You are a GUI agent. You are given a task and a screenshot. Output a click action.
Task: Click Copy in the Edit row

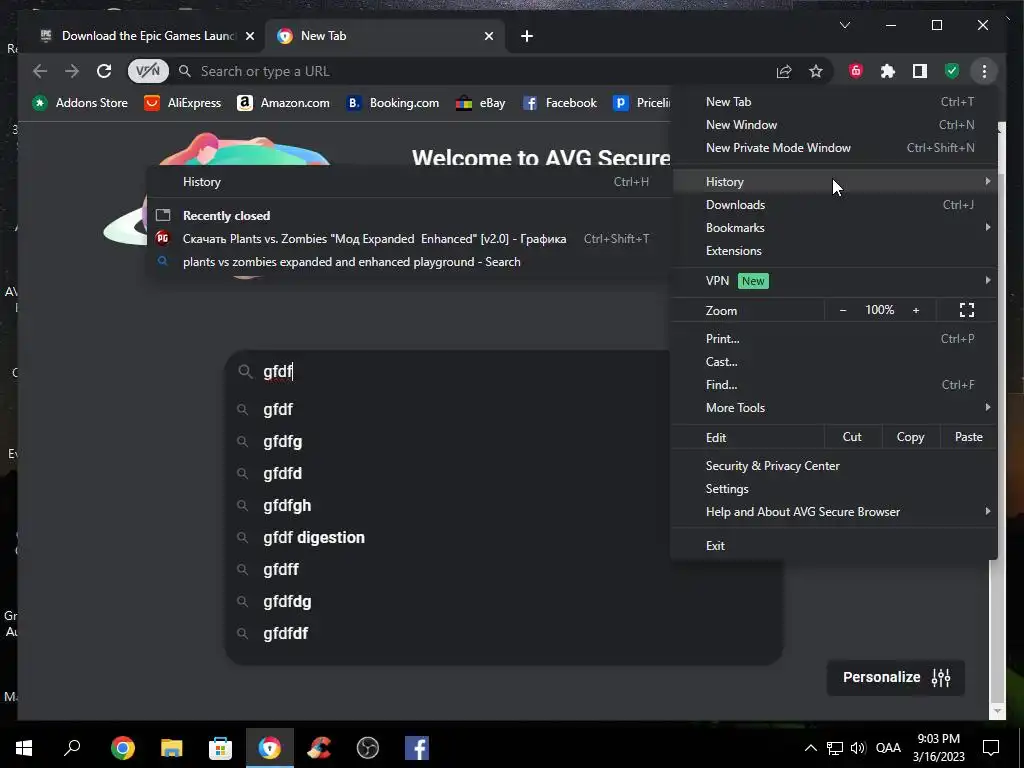click(910, 437)
